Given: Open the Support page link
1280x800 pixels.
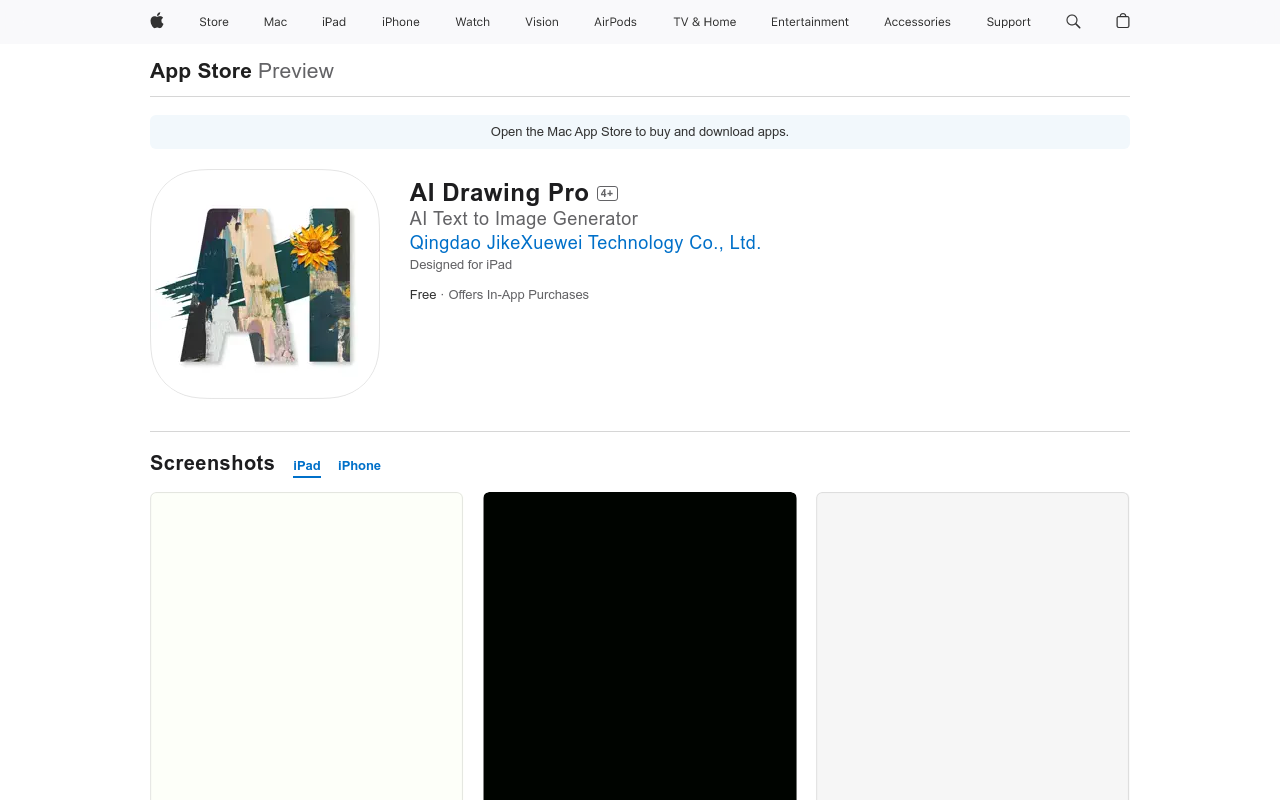Looking at the screenshot, I should (1008, 22).
